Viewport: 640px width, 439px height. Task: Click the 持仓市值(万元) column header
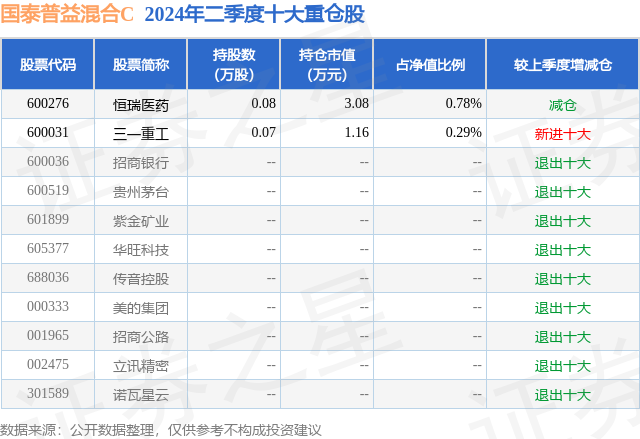[327, 64]
